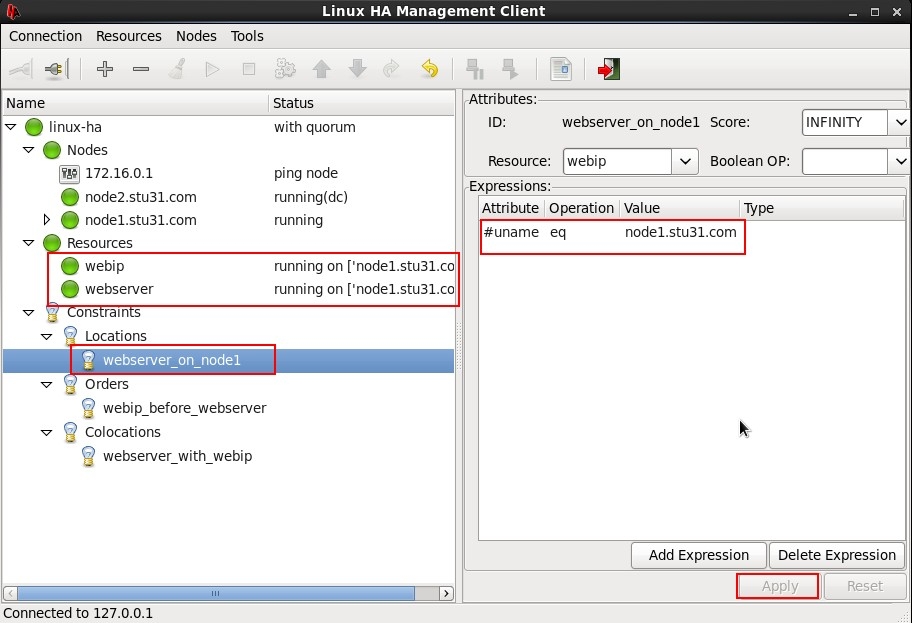Collapse the Colocations tree branch
912x623 pixels.
coord(47,433)
